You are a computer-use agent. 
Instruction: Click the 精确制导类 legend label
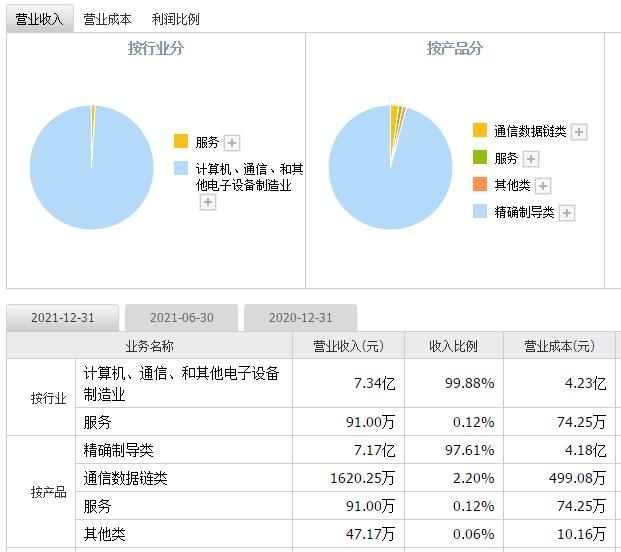524,212
